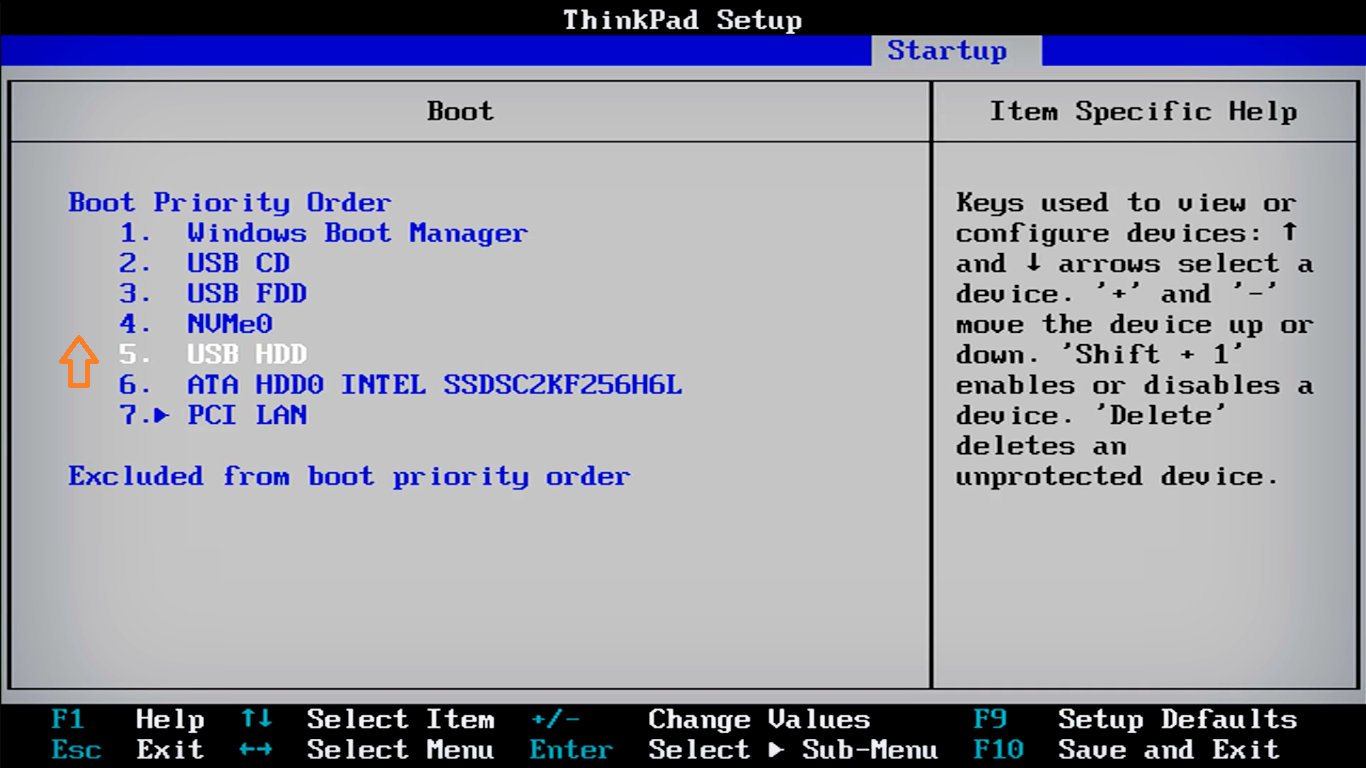Click the +/- key label
1366x770 pixels.
(555, 719)
